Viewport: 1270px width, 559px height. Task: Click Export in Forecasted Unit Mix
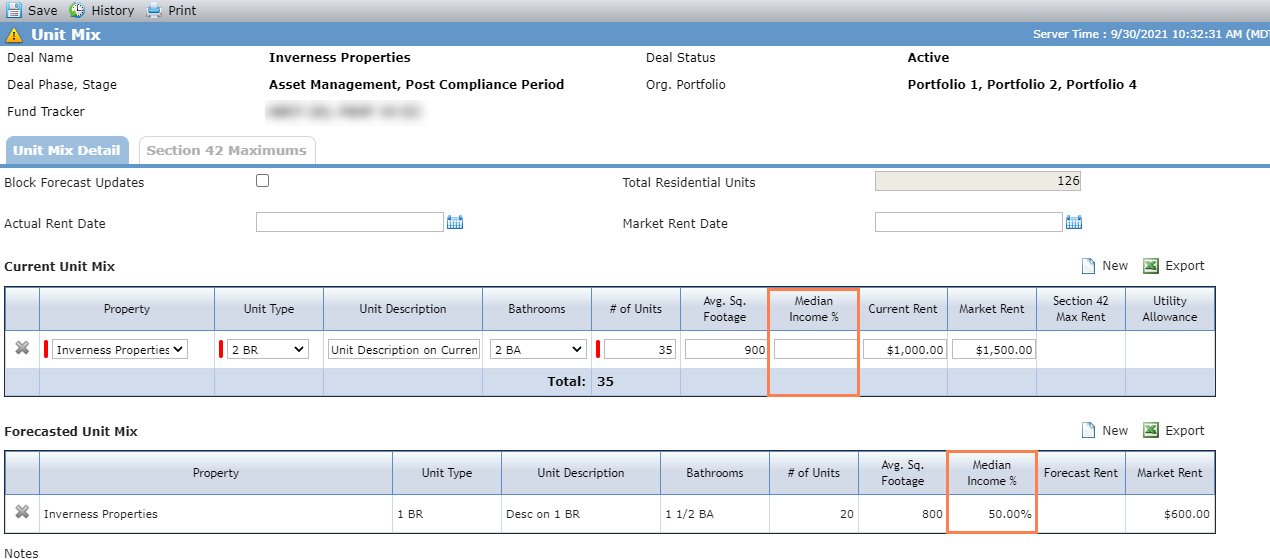point(1173,431)
